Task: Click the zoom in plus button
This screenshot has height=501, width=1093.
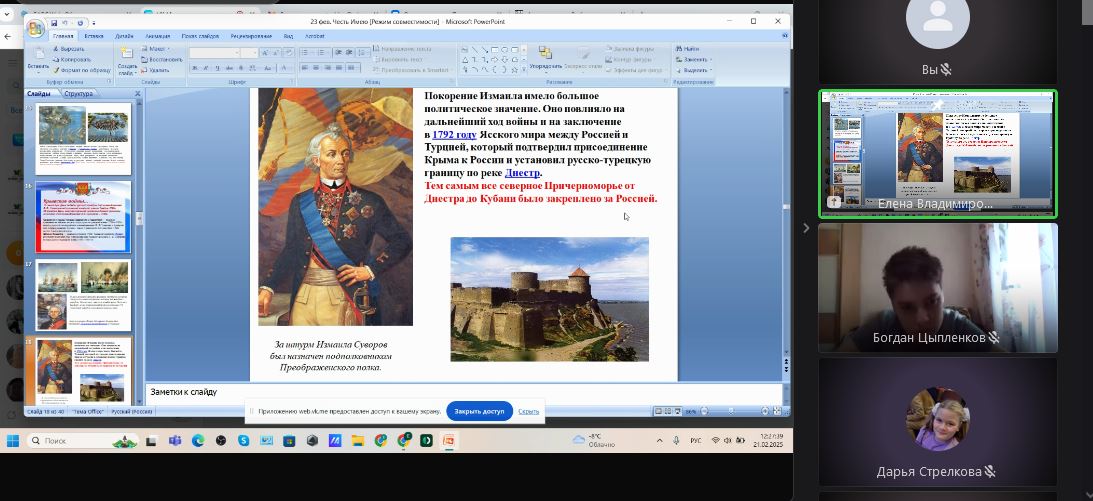Action: [765, 412]
